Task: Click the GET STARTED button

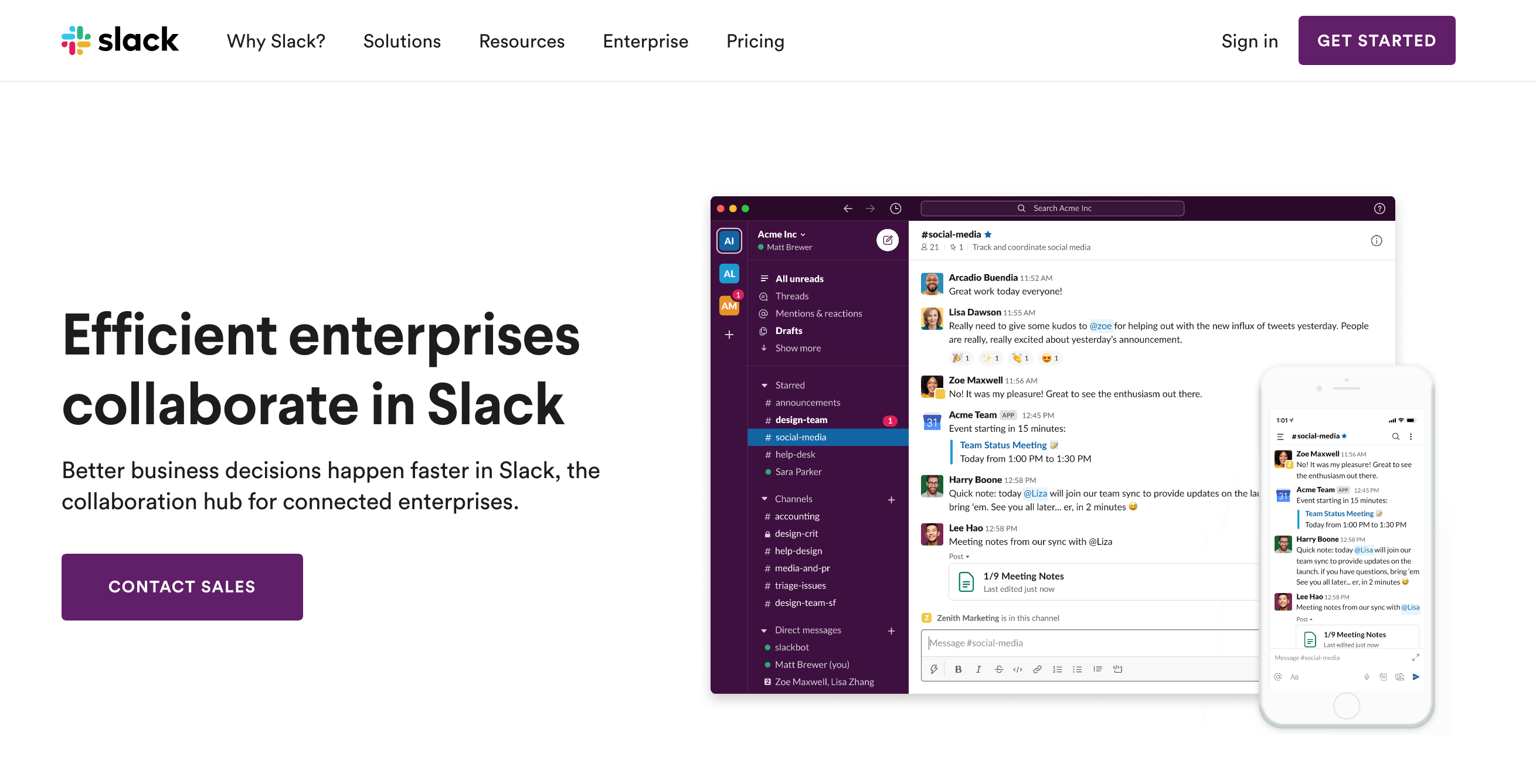Action: point(1376,40)
